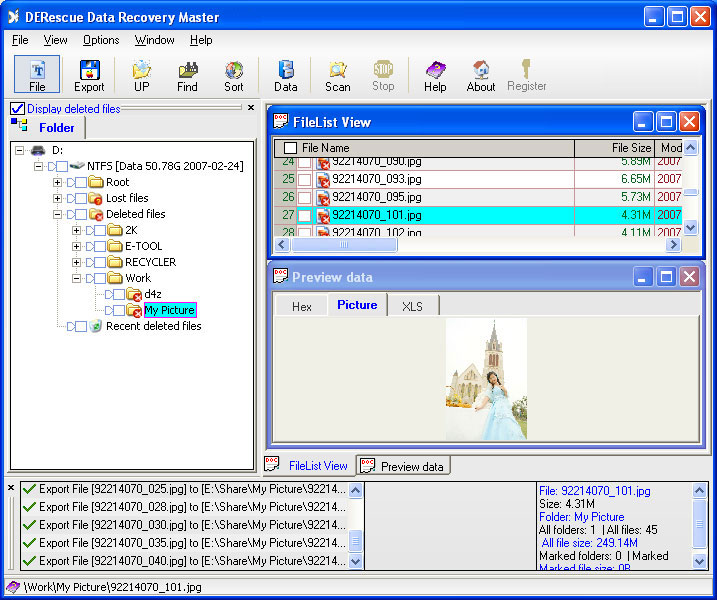Viewport: 717px width, 600px height.
Task: Click the wedding photo preview thumbnail
Action: (x=486, y=379)
